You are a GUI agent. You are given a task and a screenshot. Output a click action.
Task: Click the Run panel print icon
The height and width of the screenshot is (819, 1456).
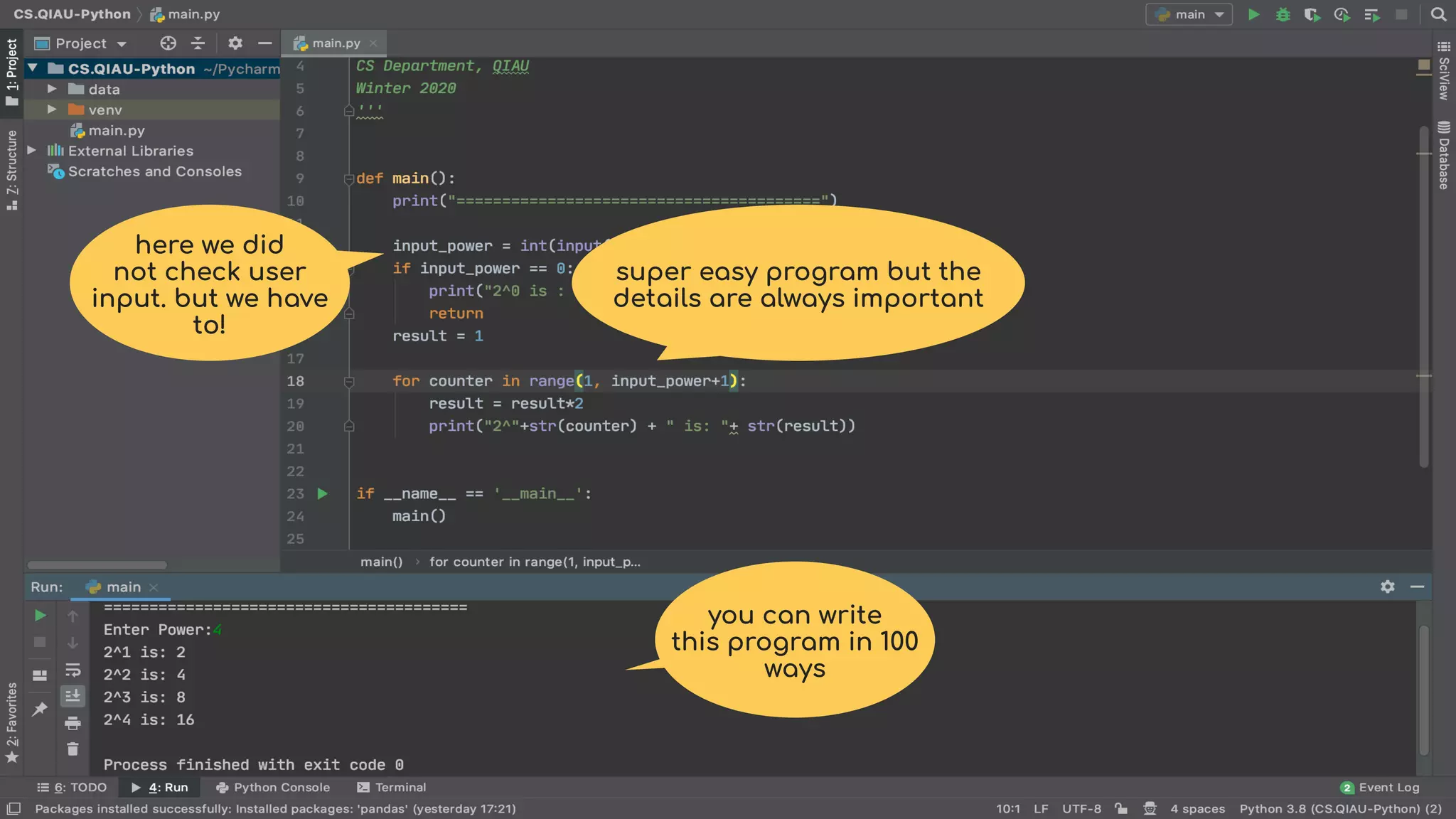[x=73, y=724]
